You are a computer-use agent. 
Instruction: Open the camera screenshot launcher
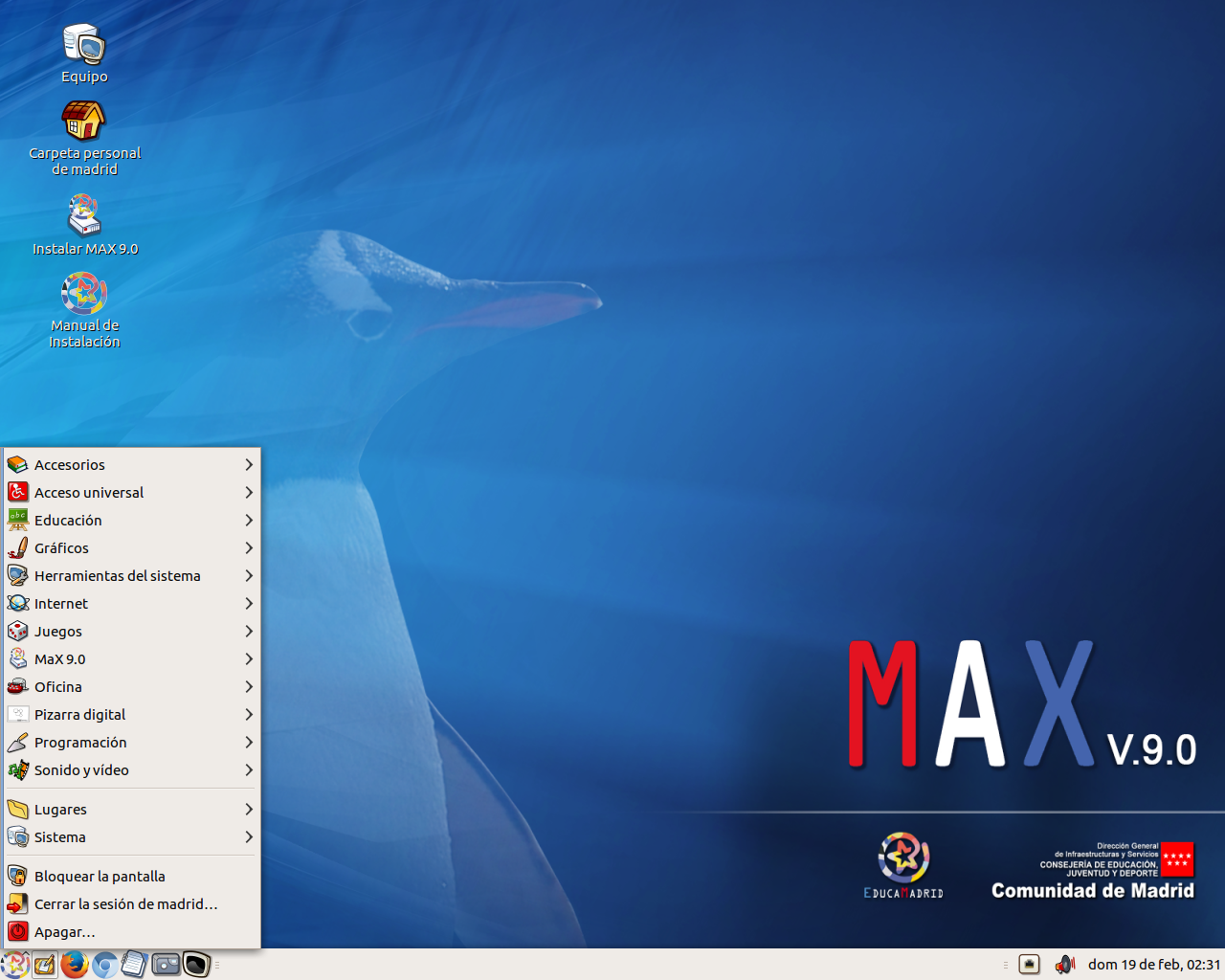point(166,965)
